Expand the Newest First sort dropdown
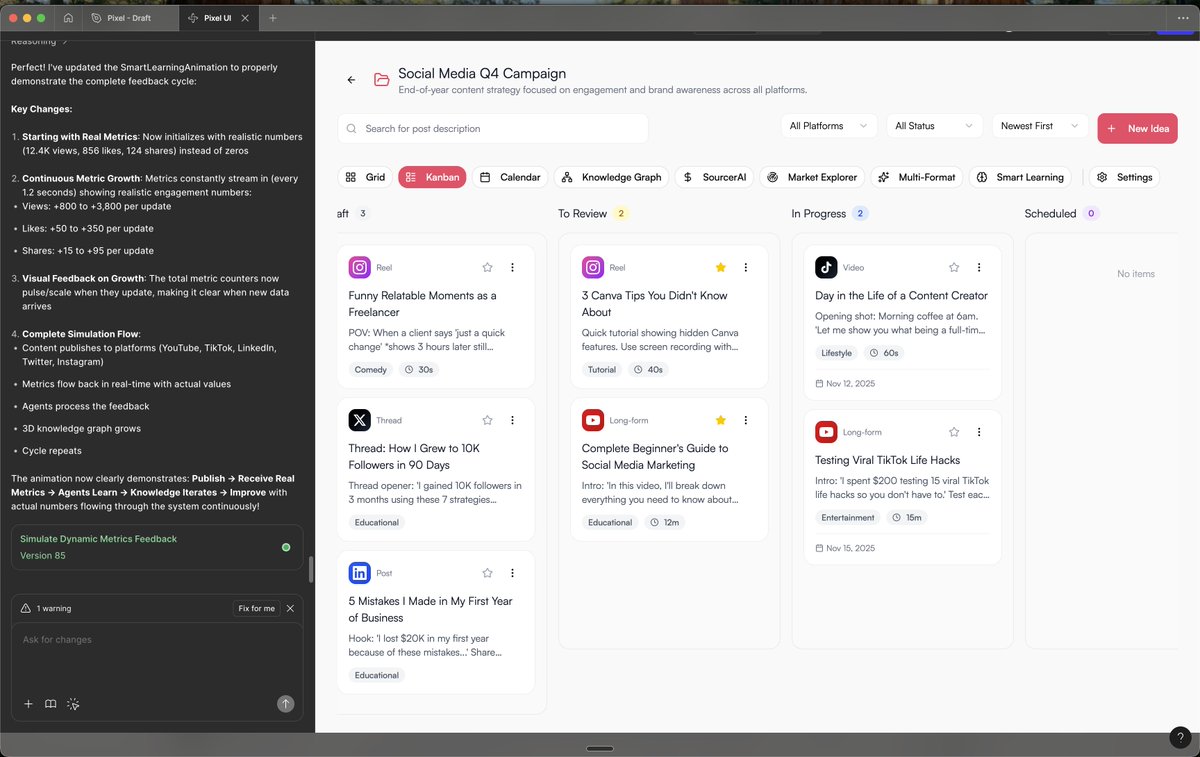This screenshot has height=757, width=1200. pos(1039,126)
